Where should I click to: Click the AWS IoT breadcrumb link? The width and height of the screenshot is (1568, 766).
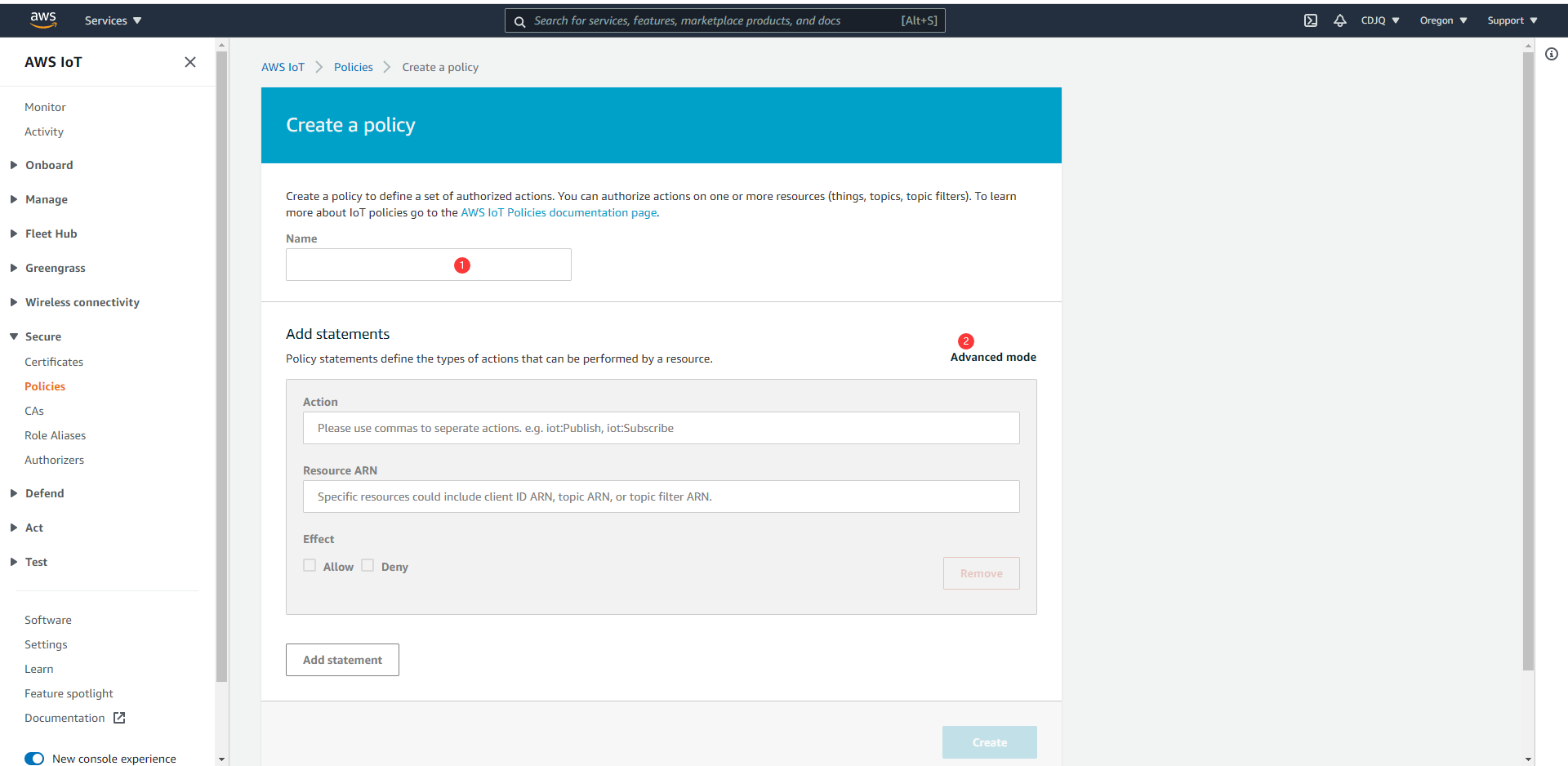click(283, 67)
